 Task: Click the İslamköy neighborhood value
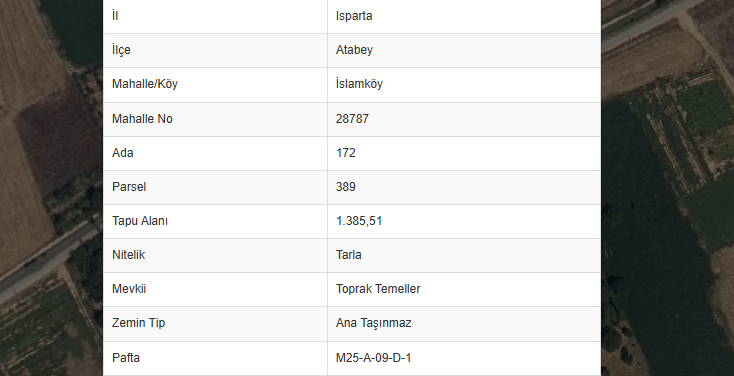[359, 84]
